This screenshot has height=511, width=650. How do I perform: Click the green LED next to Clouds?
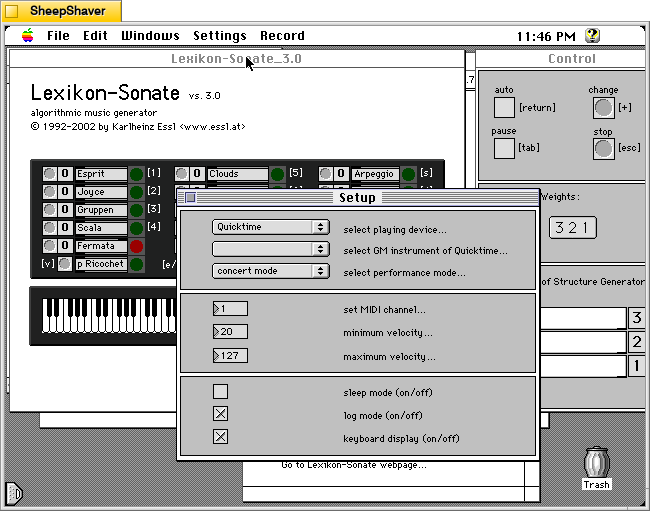[277, 174]
